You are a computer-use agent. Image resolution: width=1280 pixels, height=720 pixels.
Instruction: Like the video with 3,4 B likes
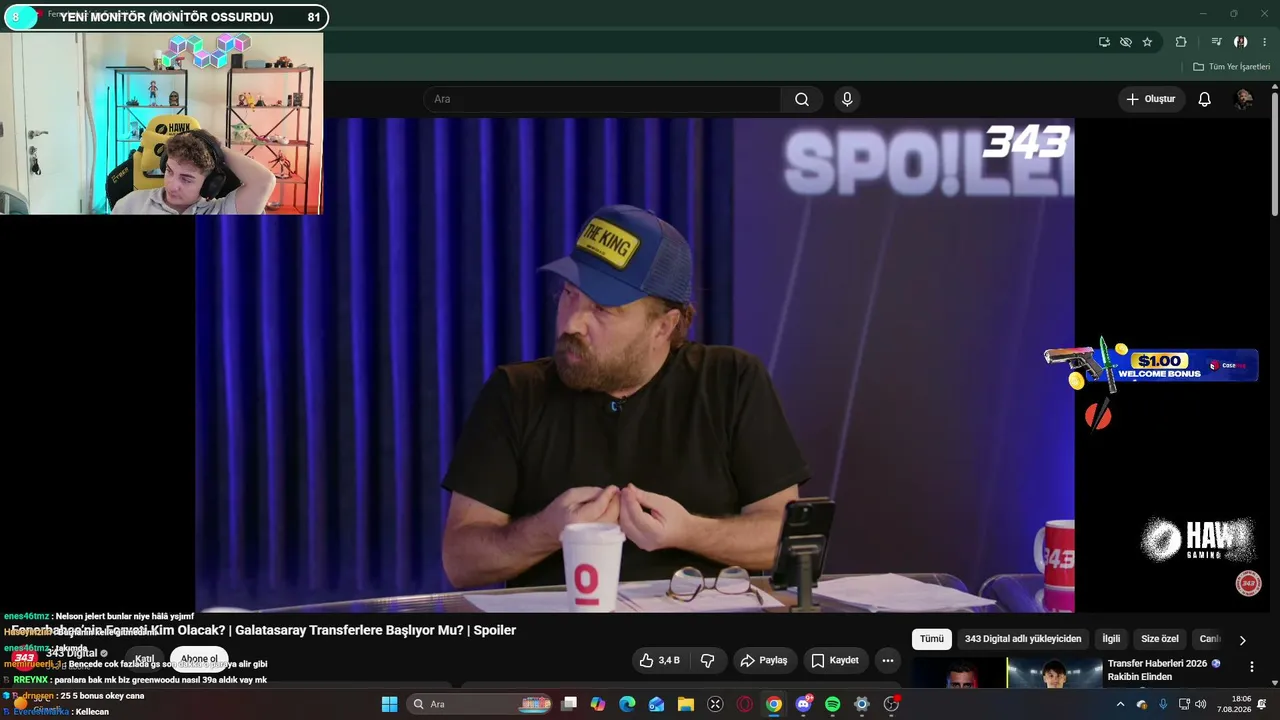(659, 660)
